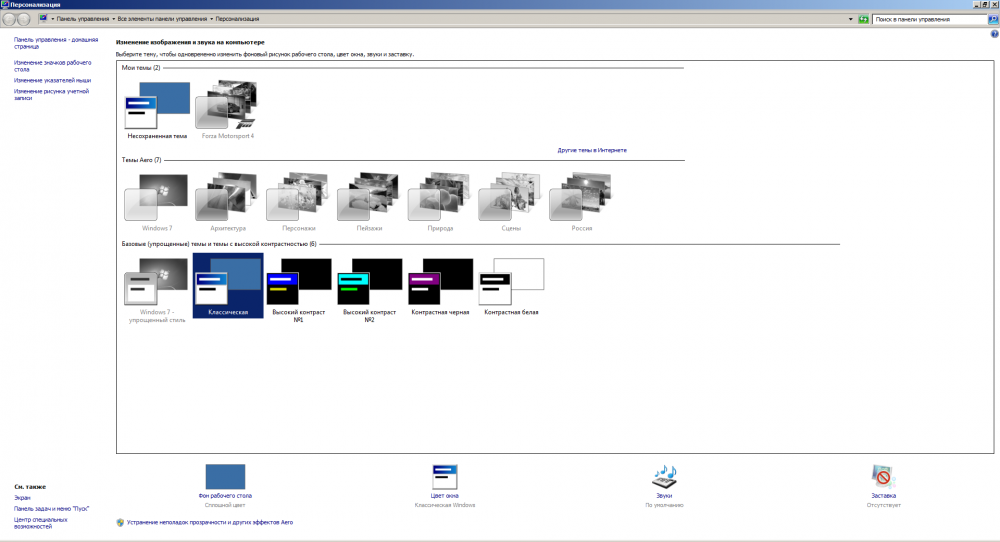Click Устранение неполадок прозрачности Aero link
This screenshot has width=1000, height=542.
pos(209,522)
